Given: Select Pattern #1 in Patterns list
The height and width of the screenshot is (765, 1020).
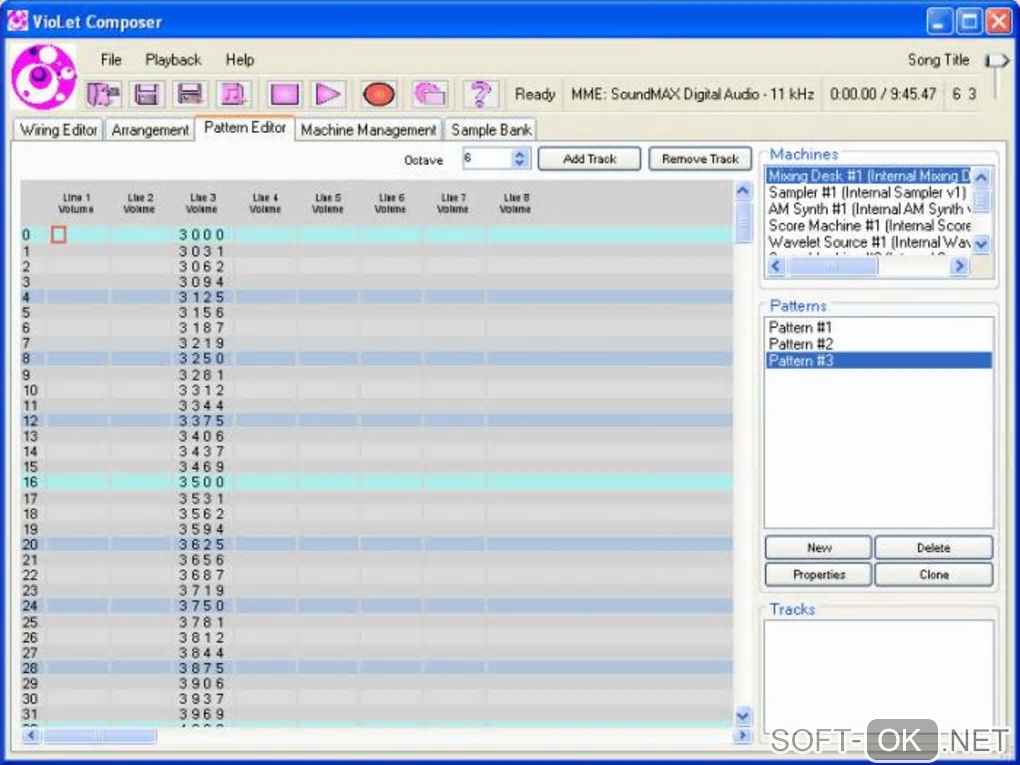Looking at the screenshot, I should point(878,327).
